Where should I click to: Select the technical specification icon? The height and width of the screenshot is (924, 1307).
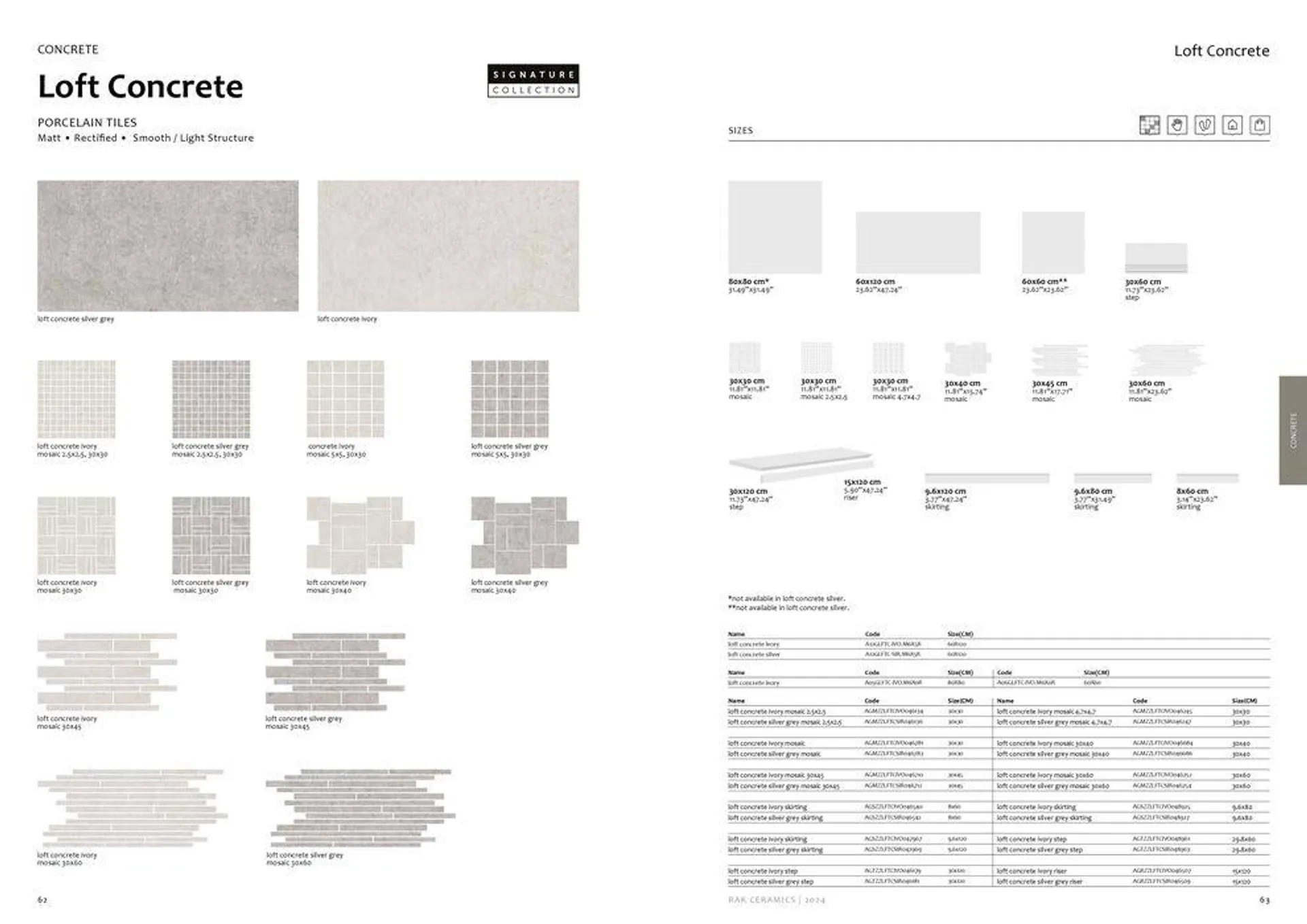pos(1149,128)
